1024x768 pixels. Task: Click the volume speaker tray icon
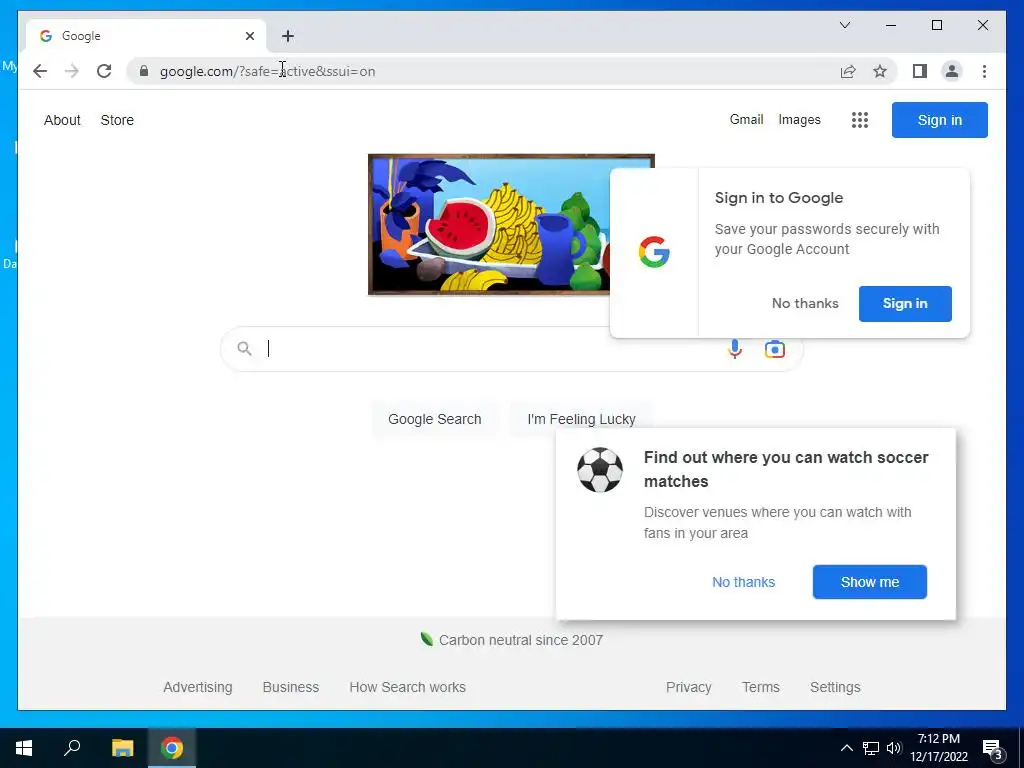pyautogui.click(x=894, y=748)
